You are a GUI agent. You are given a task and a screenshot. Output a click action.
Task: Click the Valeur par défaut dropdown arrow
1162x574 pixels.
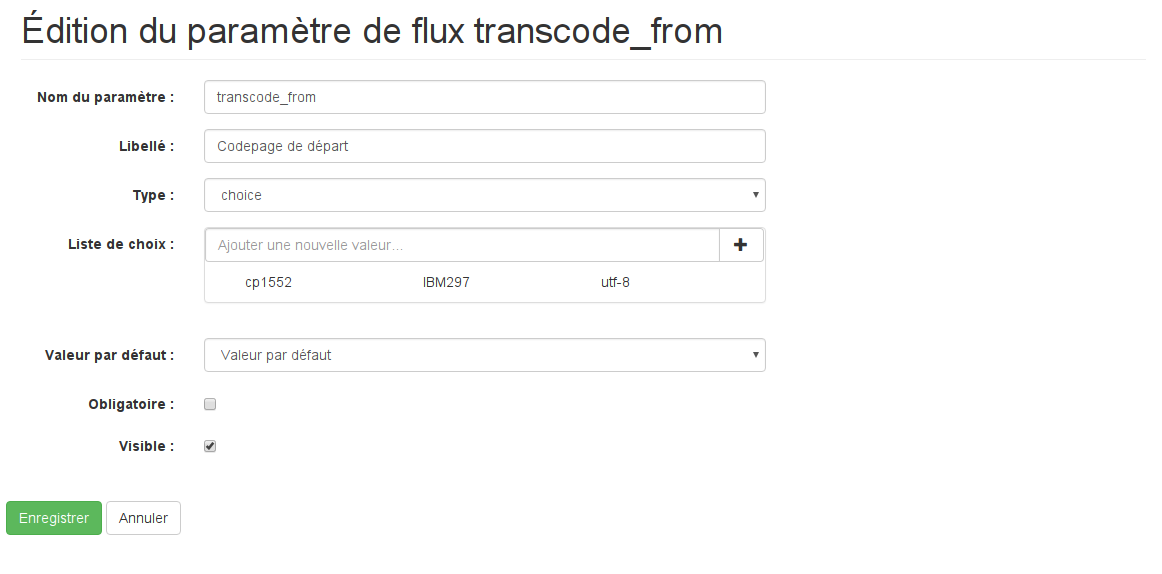click(755, 356)
